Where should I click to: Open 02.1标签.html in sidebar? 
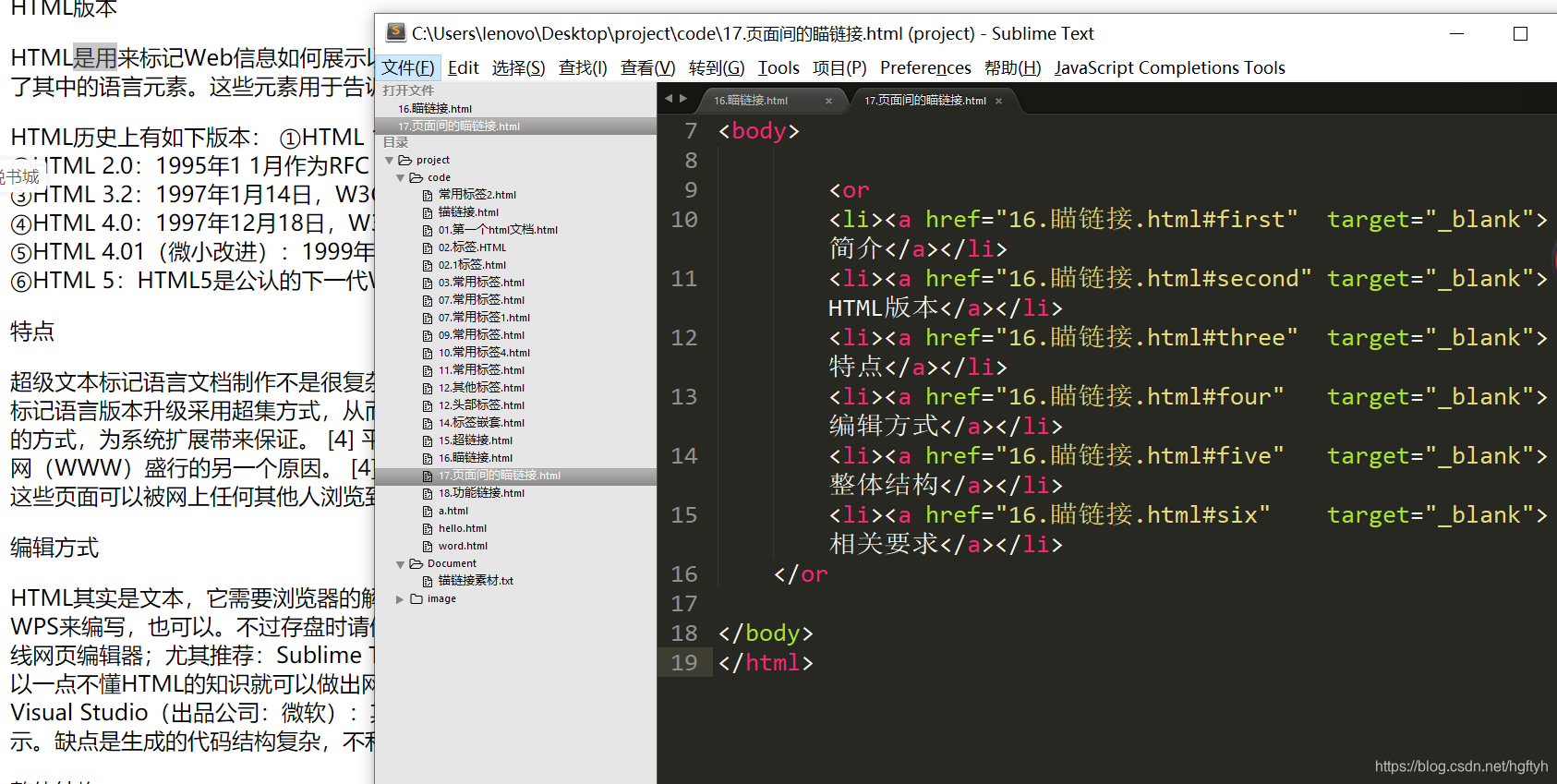472,265
